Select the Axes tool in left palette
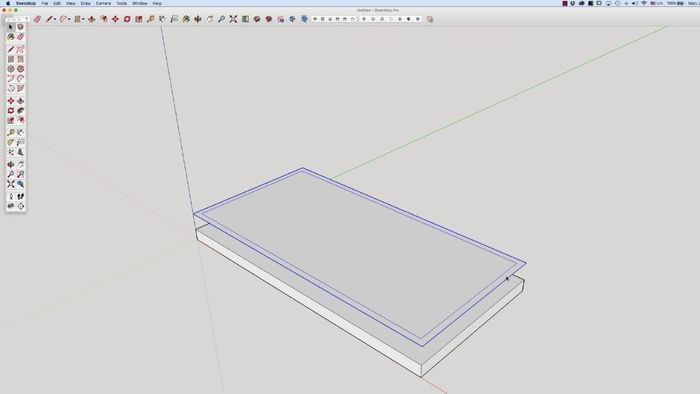 (x=11, y=152)
